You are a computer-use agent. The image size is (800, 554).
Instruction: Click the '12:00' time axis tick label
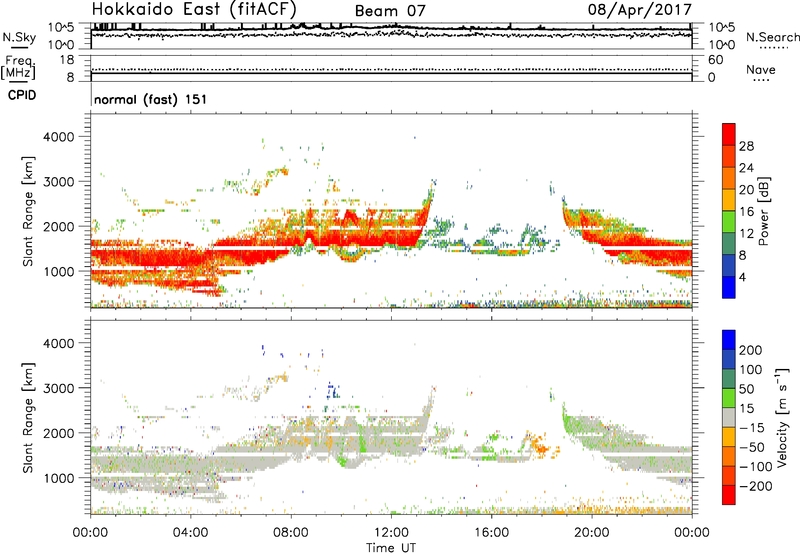pos(391,533)
